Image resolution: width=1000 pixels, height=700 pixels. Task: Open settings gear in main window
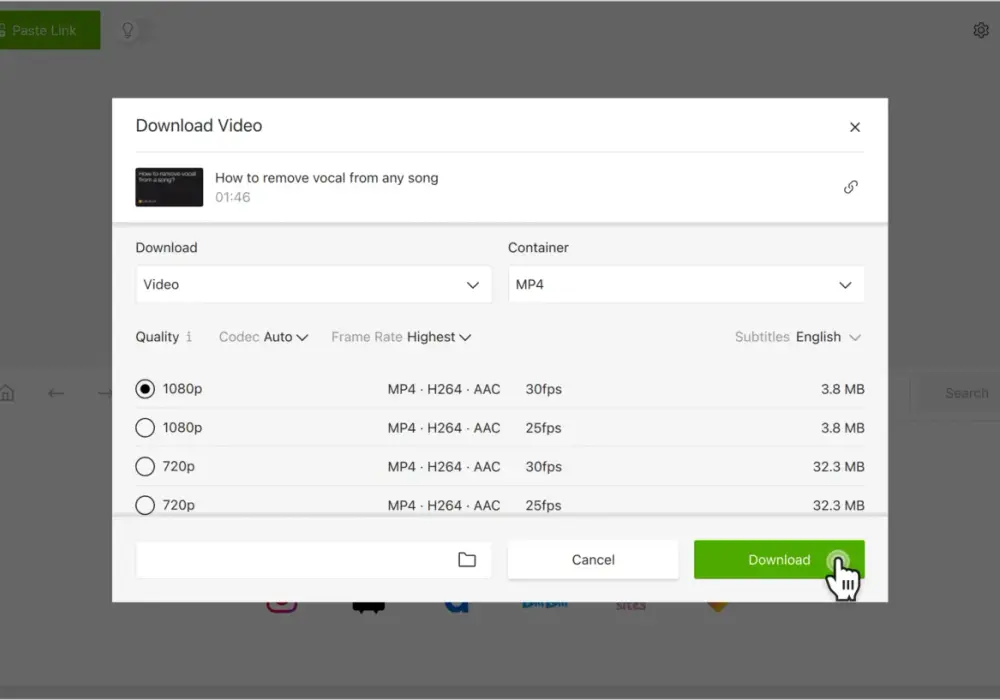click(981, 30)
